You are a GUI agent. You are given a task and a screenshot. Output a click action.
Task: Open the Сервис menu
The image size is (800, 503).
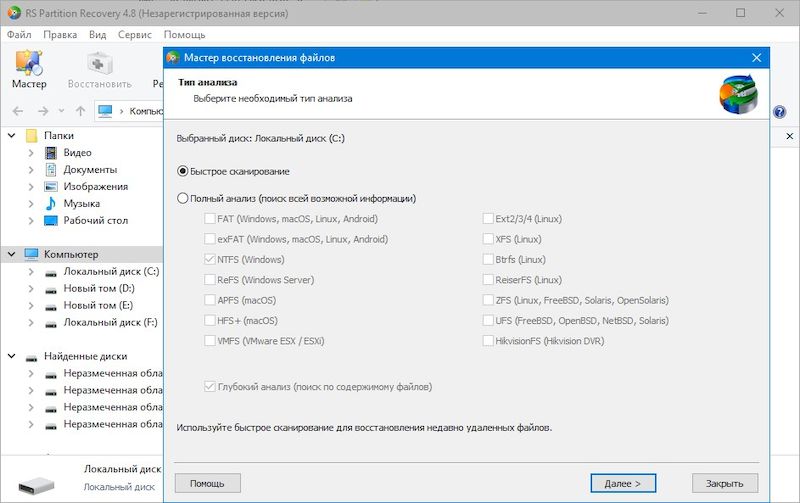click(x=135, y=34)
